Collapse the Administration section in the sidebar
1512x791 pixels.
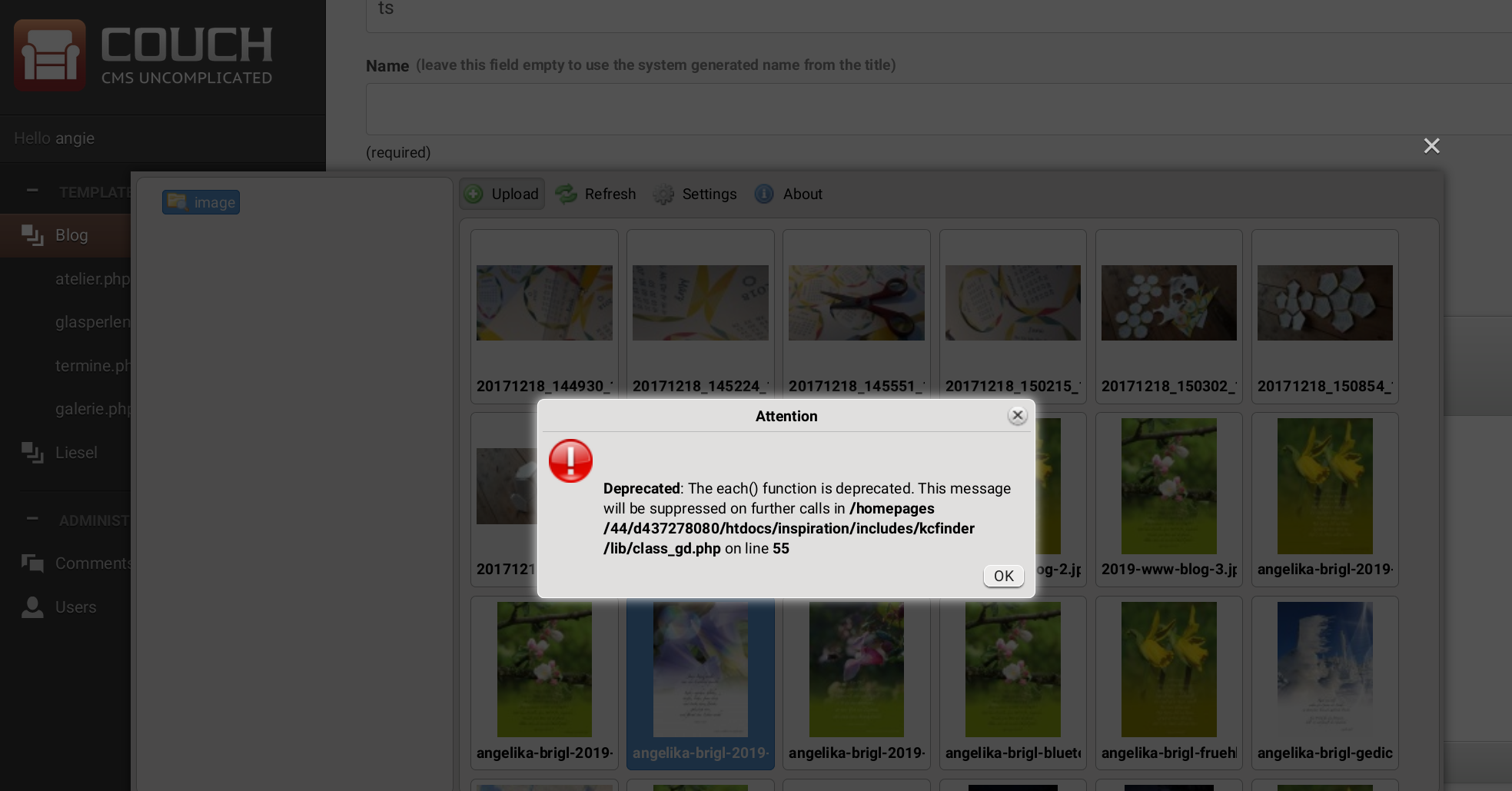tap(32, 519)
